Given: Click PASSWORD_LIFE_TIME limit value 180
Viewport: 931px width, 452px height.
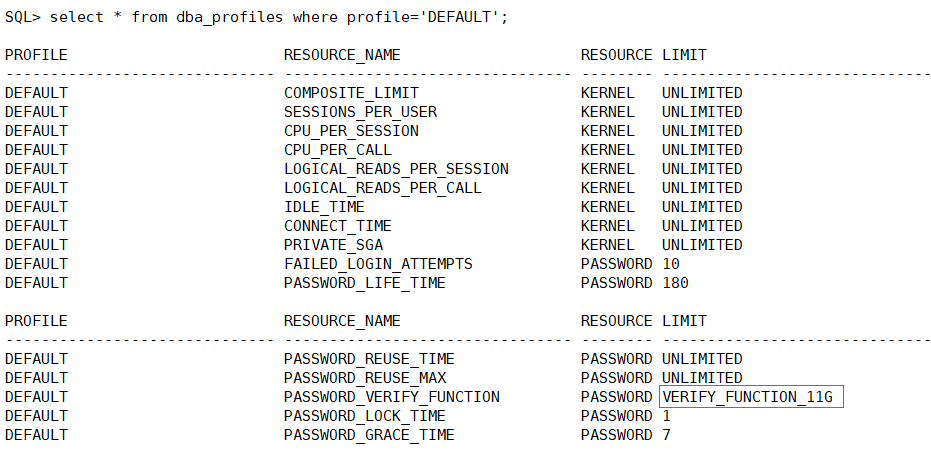Looking at the screenshot, I should click(x=676, y=283).
